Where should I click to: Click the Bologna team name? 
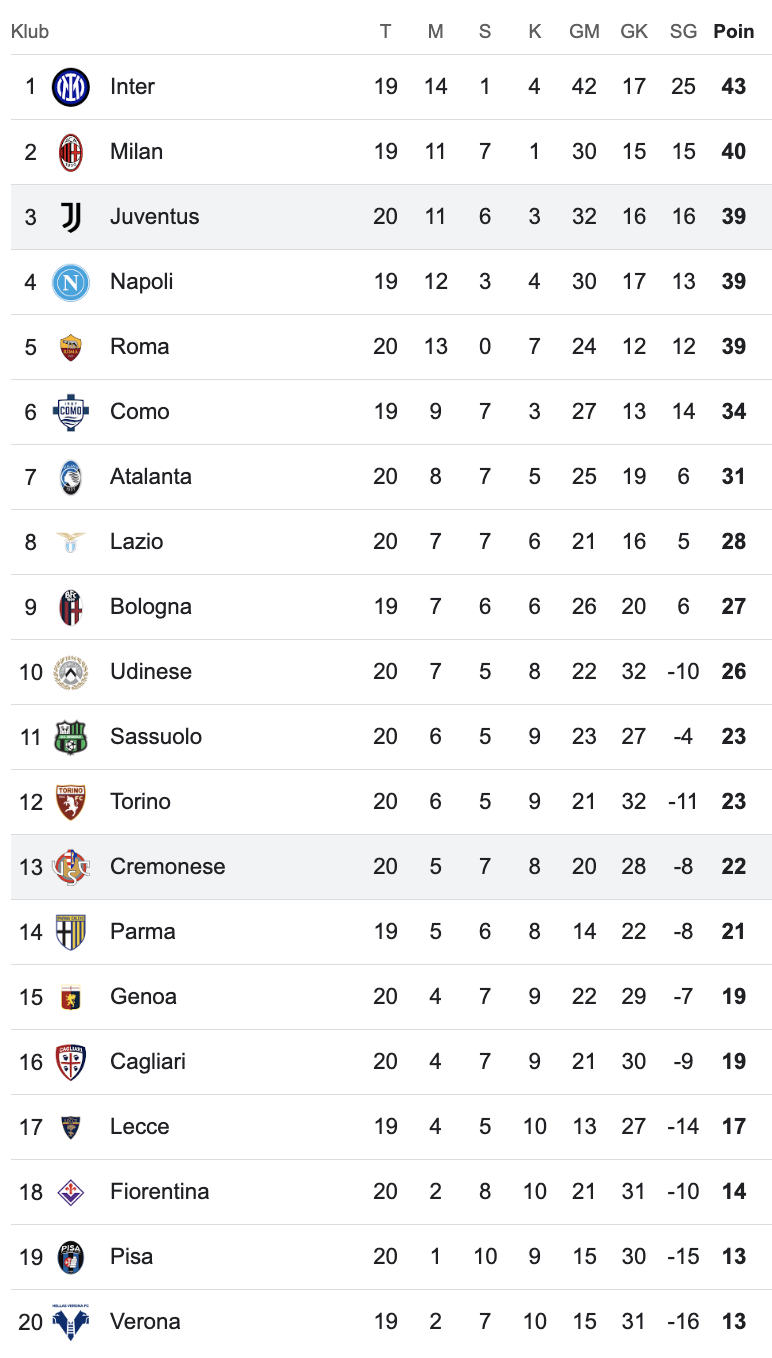tap(150, 607)
